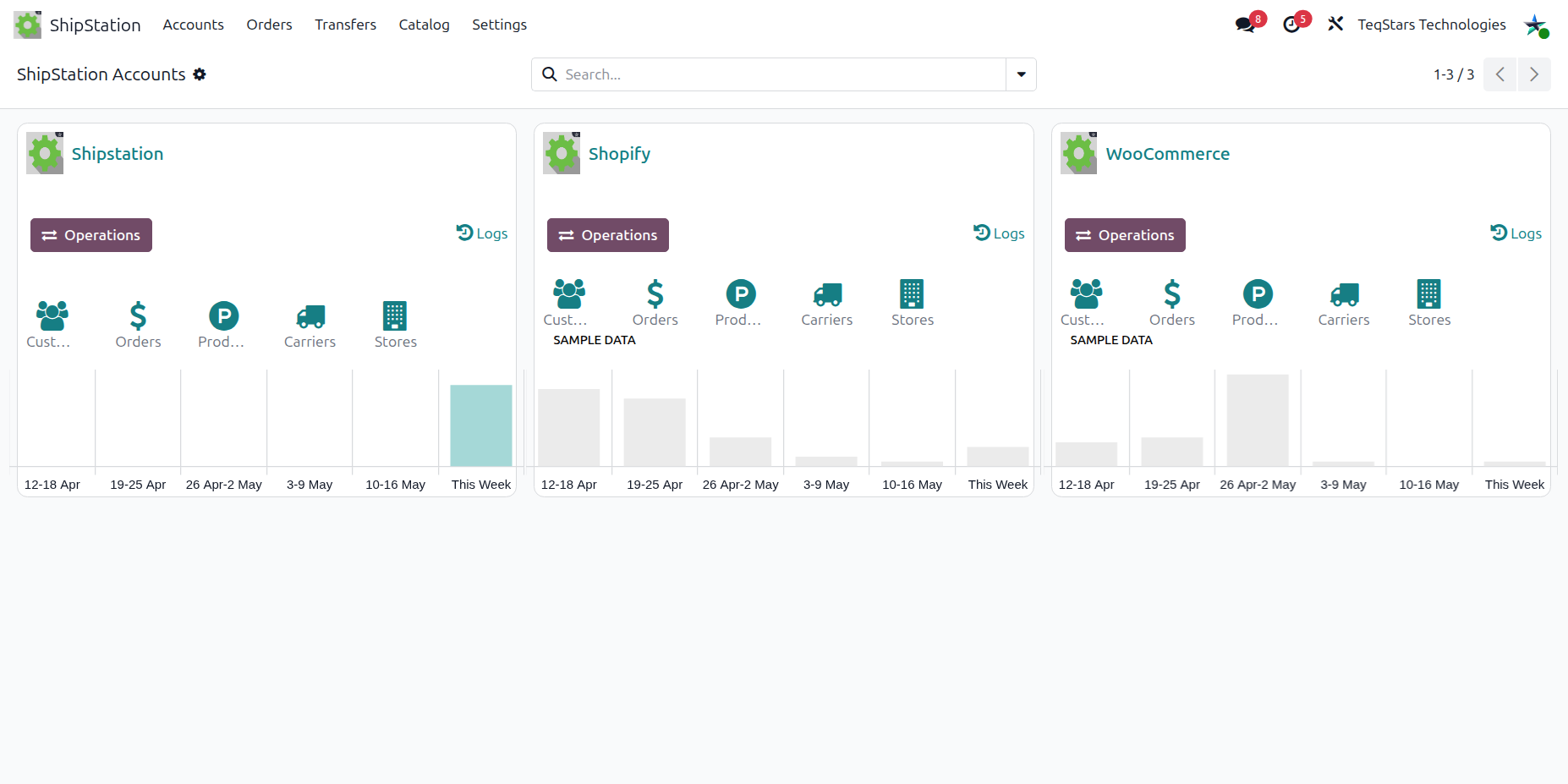
Task: Open Stores building icon on Shipstation card
Action: click(x=395, y=316)
